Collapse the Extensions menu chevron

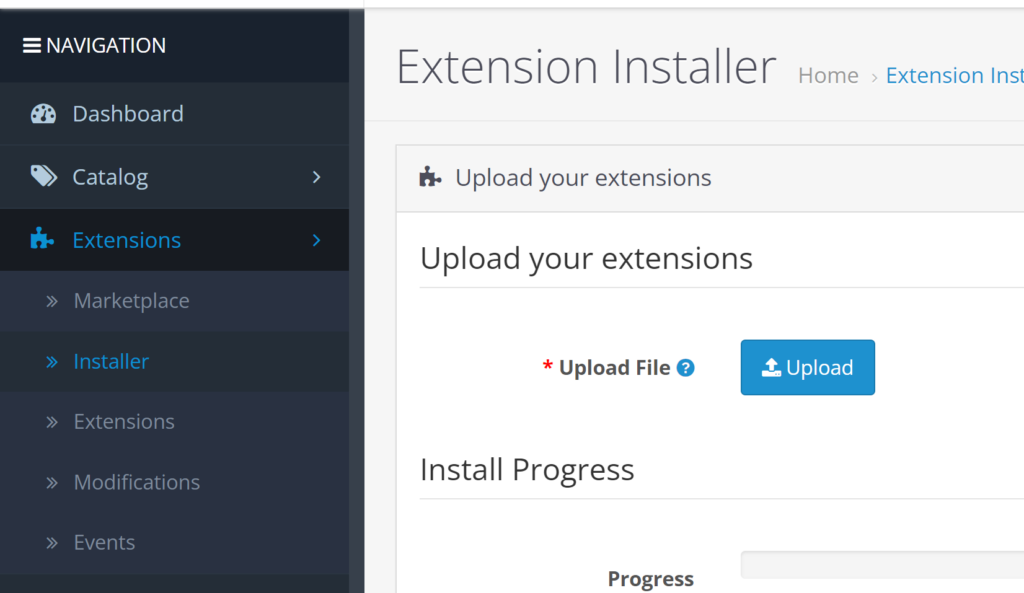(x=317, y=240)
